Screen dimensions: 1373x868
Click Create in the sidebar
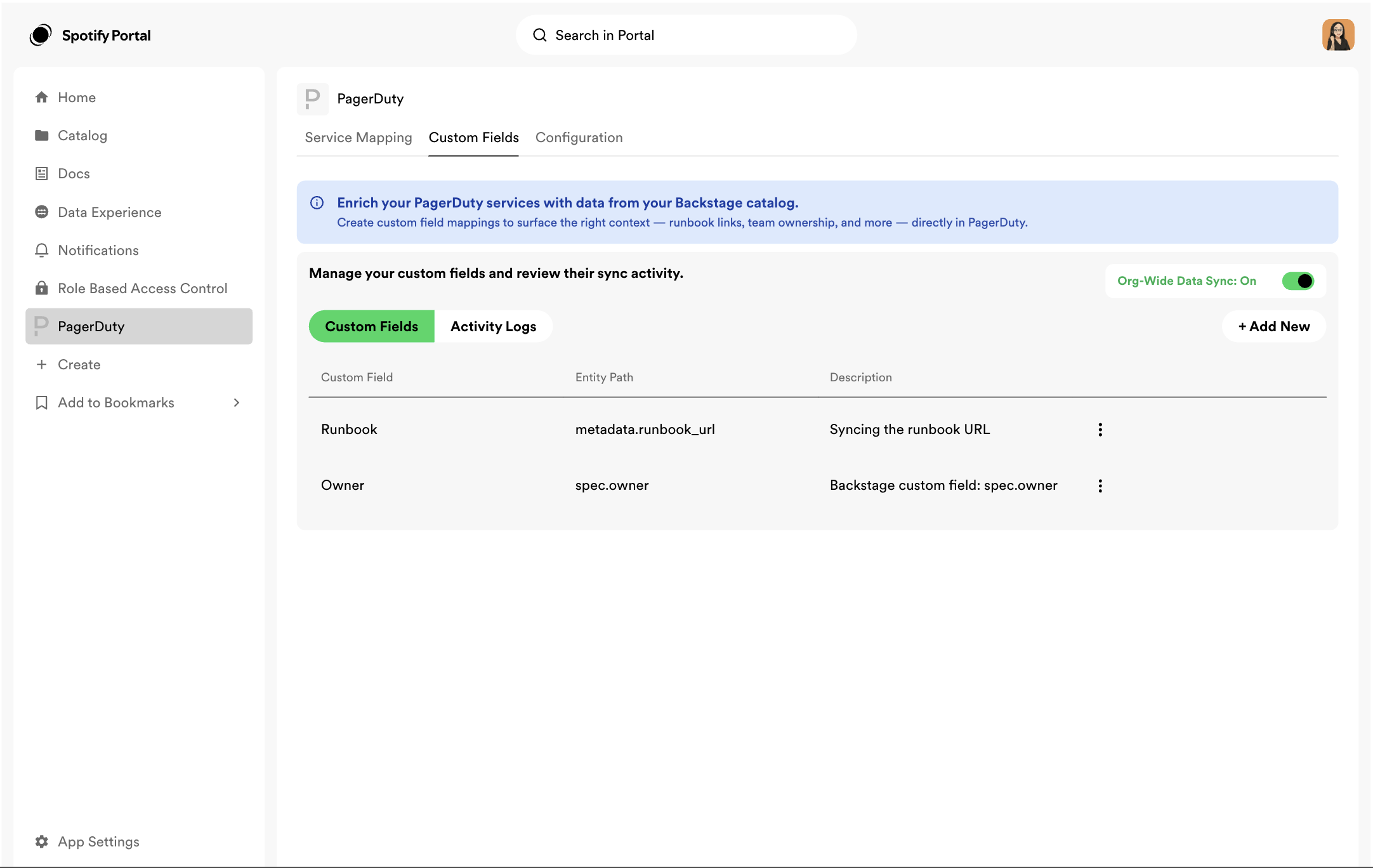coord(139,364)
